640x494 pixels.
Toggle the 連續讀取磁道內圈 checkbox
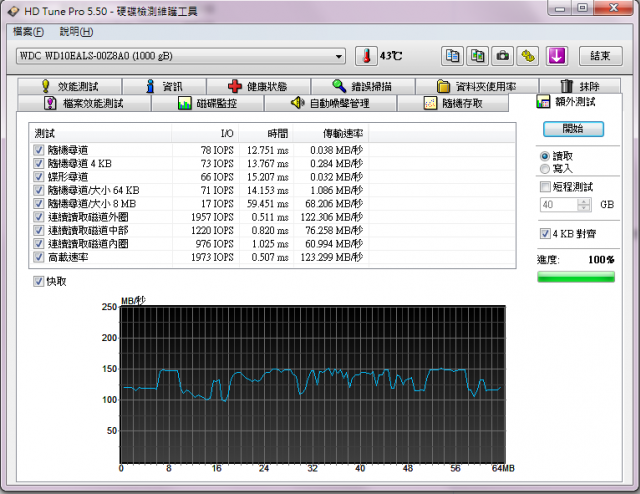38,244
